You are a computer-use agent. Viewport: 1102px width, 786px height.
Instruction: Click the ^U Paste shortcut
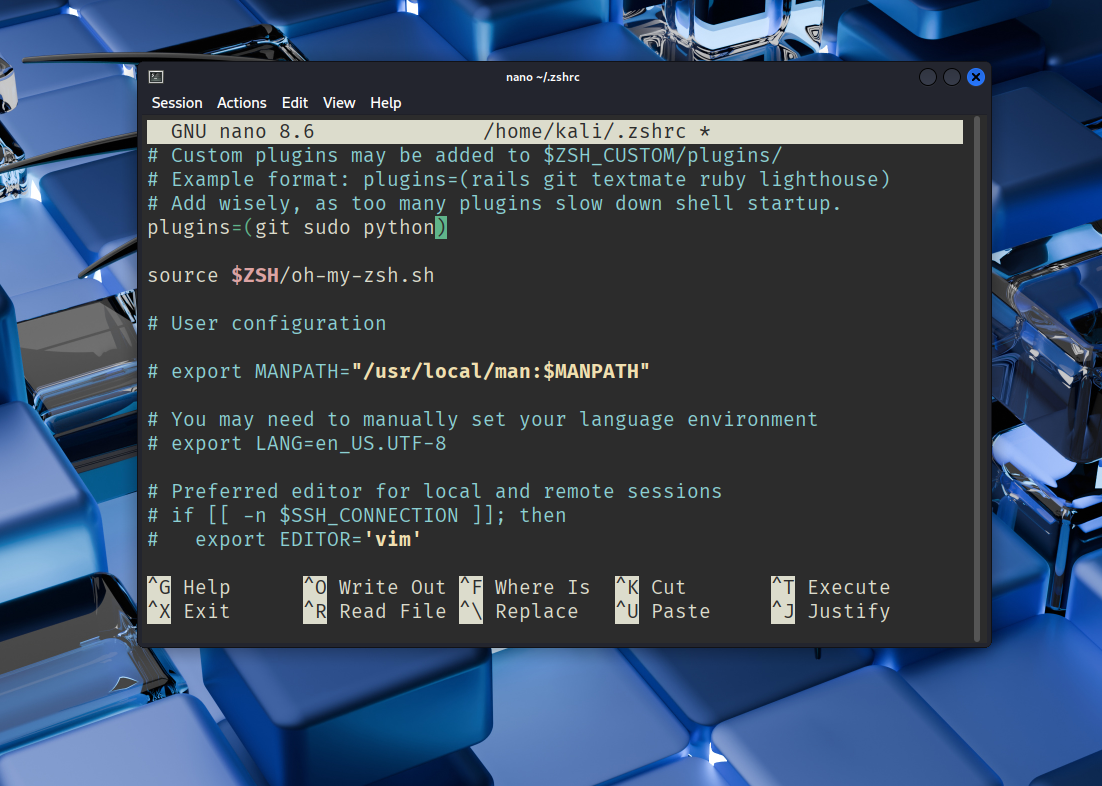(x=663, y=612)
